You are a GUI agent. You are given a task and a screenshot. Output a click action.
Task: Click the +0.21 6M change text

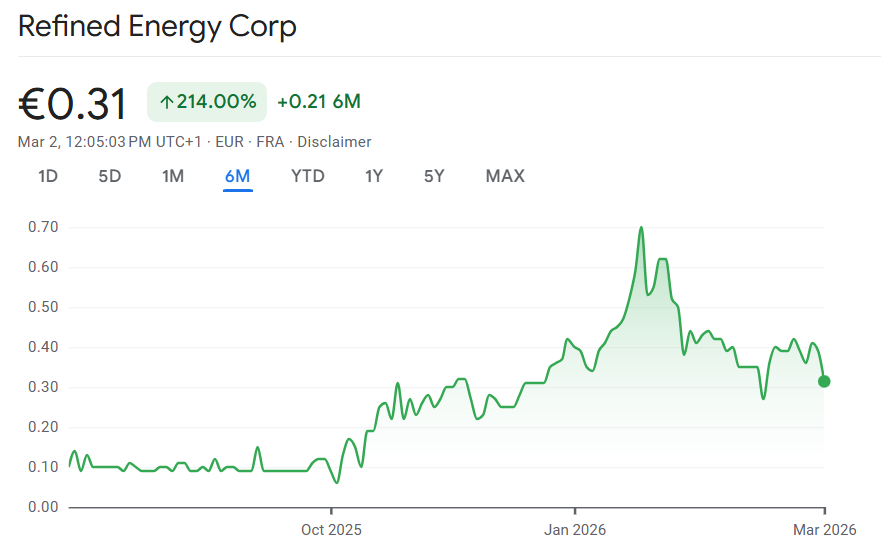click(x=319, y=102)
